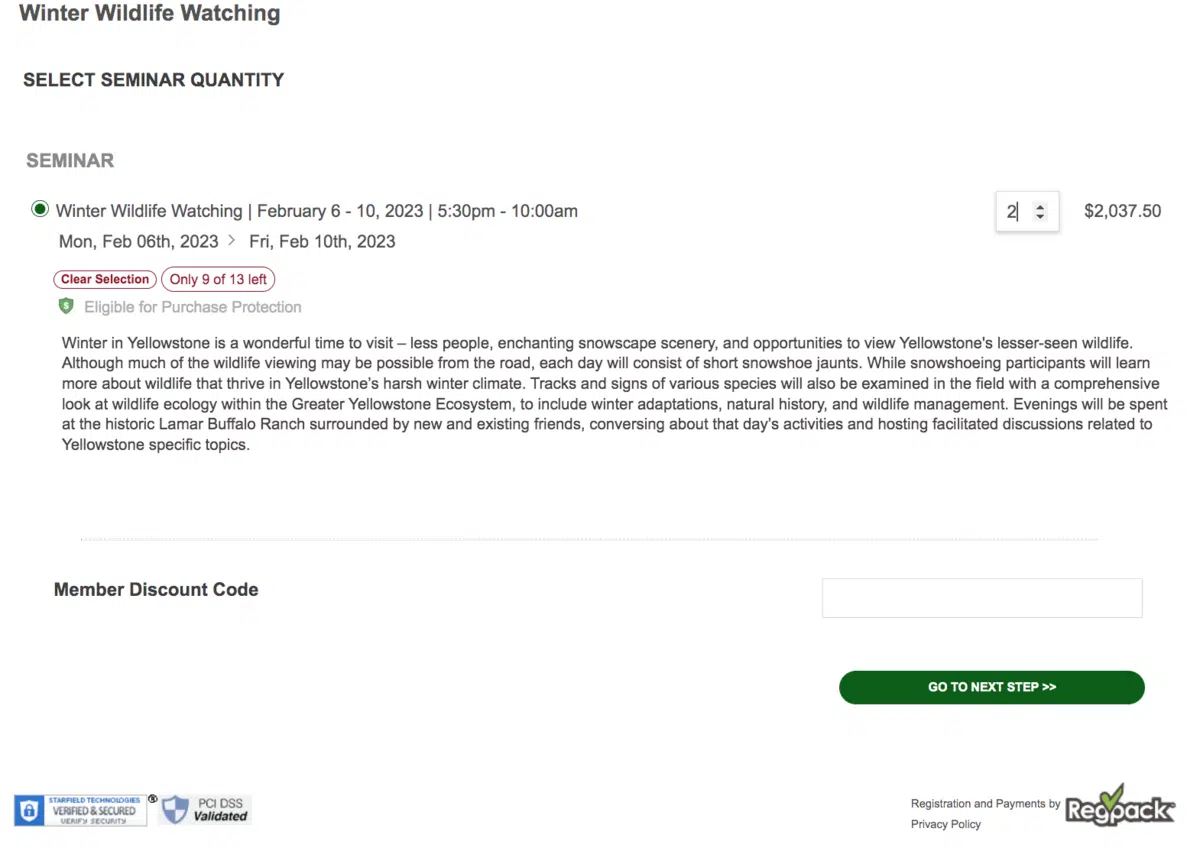Open the Regpack logo link
Image resolution: width=1200 pixels, height=848 pixels.
point(1119,808)
